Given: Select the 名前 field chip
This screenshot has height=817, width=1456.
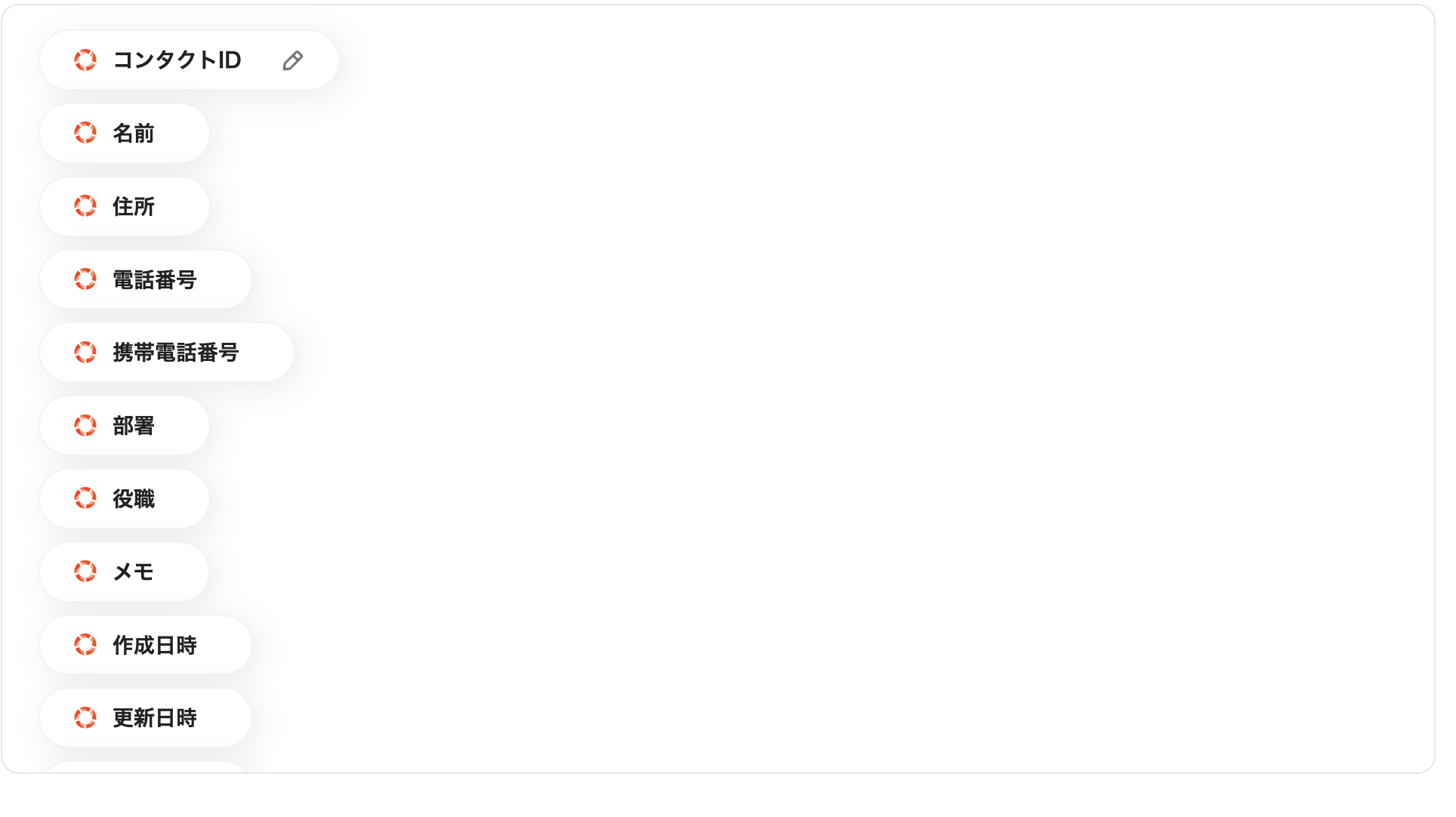Looking at the screenshot, I should click(125, 133).
